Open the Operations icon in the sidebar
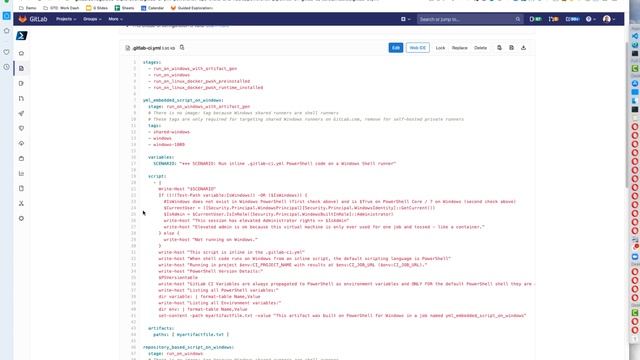Viewport: 640px width, 360px height. (21, 143)
